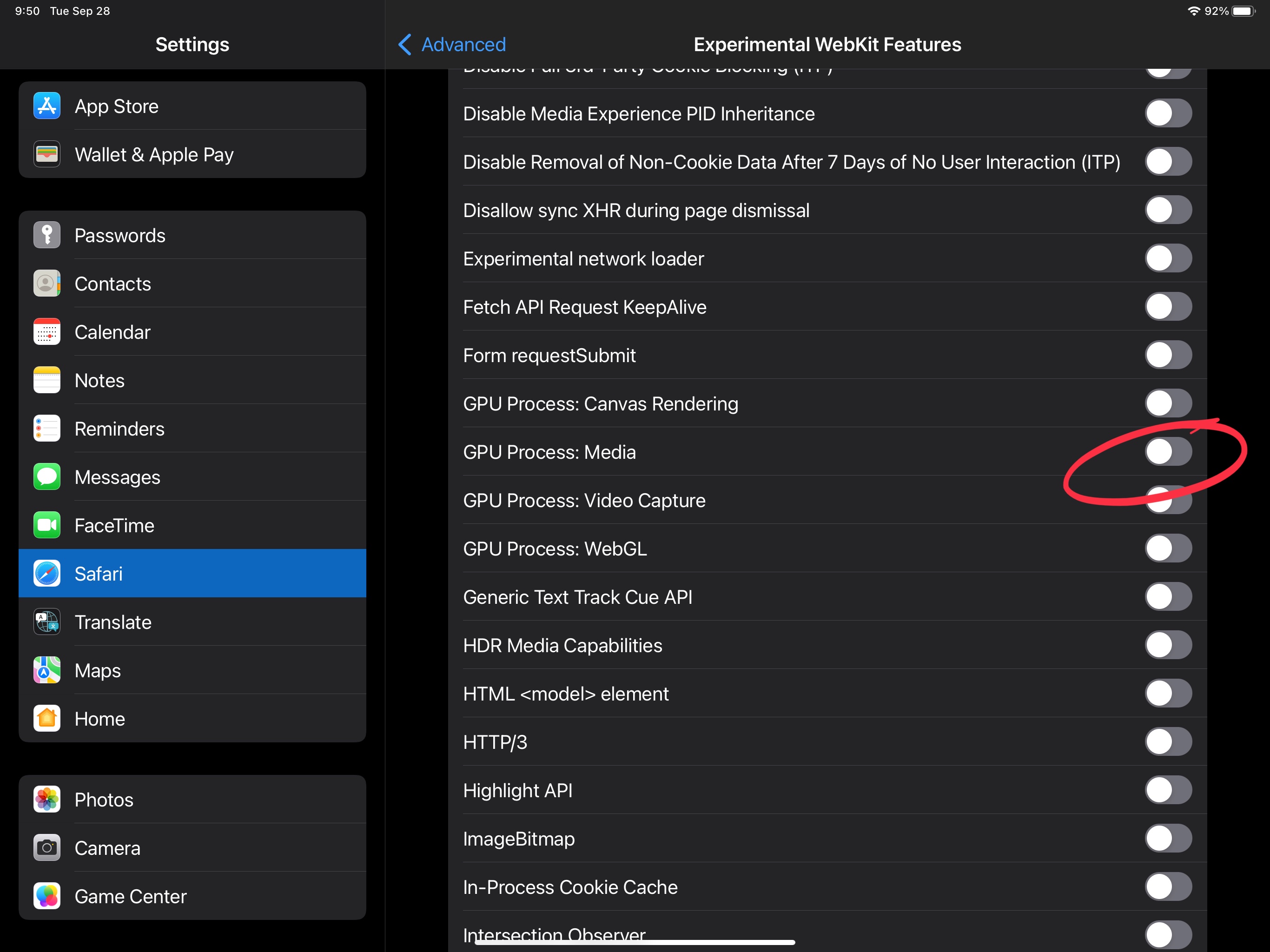Viewport: 1270px width, 952px height.
Task: Tap the App Store icon
Action: pyautogui.click(x=46, y=106)
